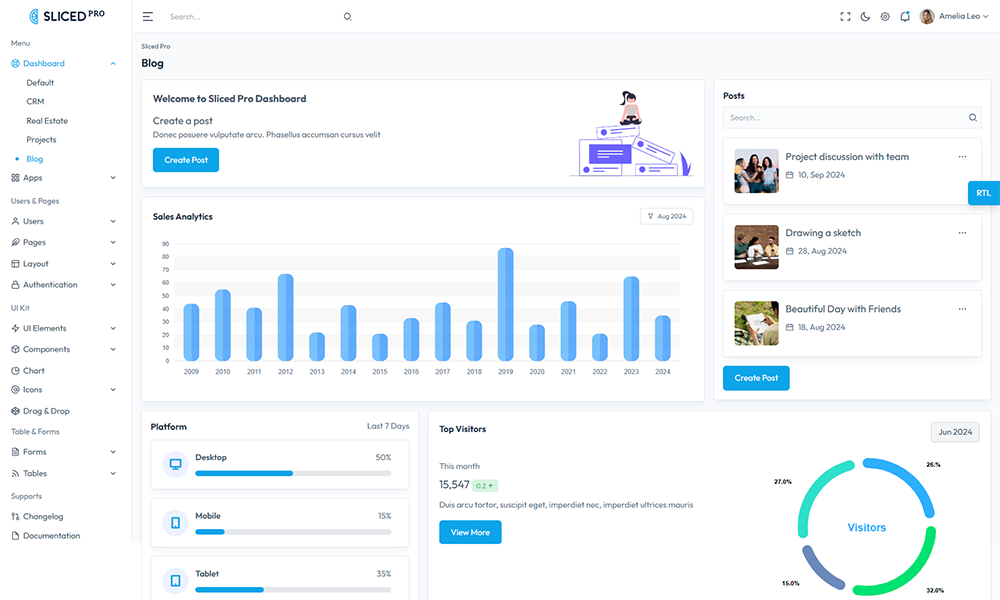This screenshot has height=600, width=1000.
Task: Switch layout direction using RTL button
Action: [983, 193]
